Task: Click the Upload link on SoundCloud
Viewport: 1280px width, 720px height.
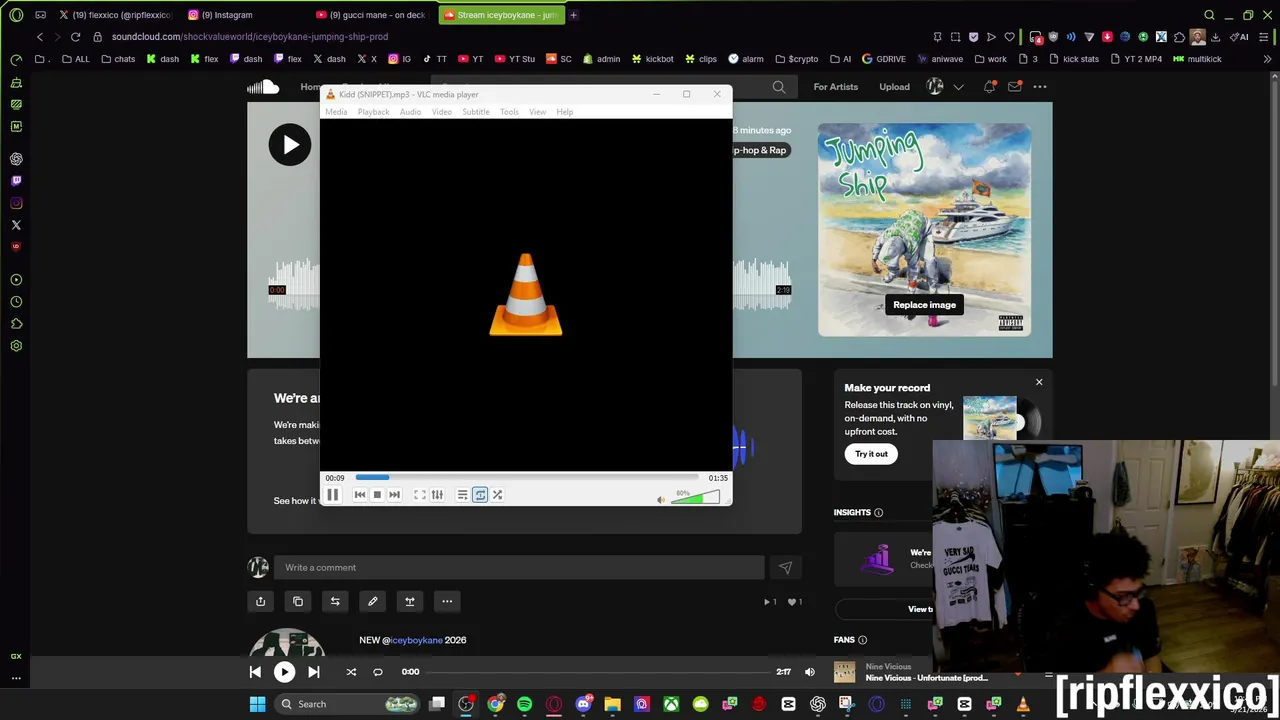Action: (894, 87)
